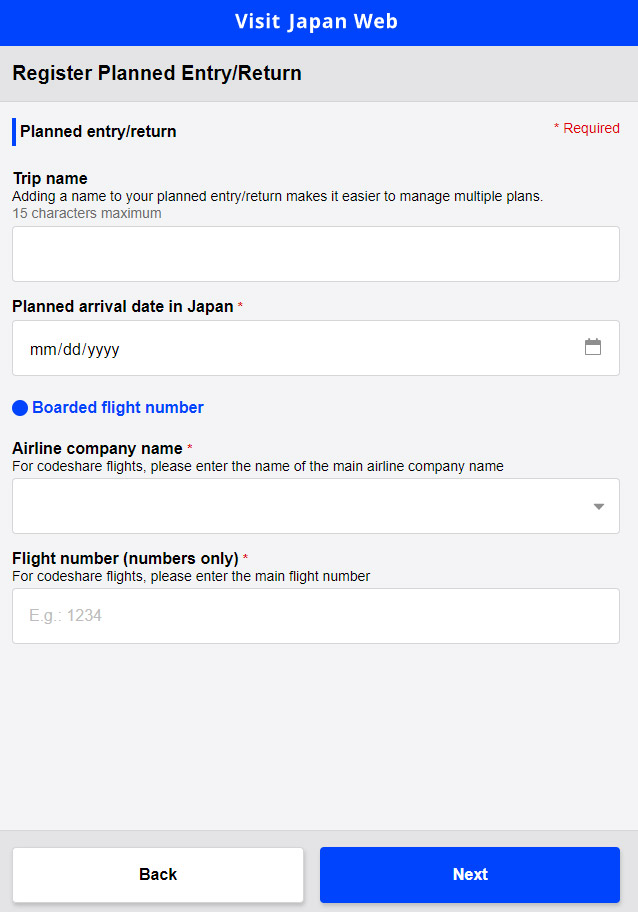Click the Register Planned Entry/Return page heading
The width and height of the screenshot is (638, 912).
tap(157, 73)
